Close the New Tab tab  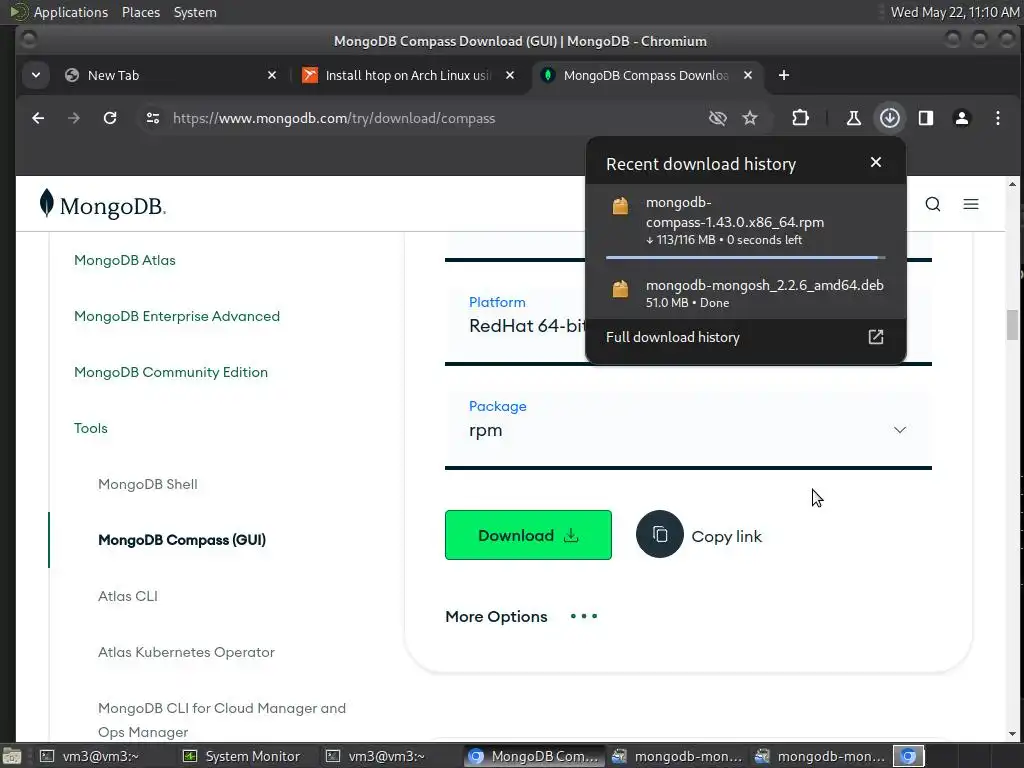pos(272,75)
